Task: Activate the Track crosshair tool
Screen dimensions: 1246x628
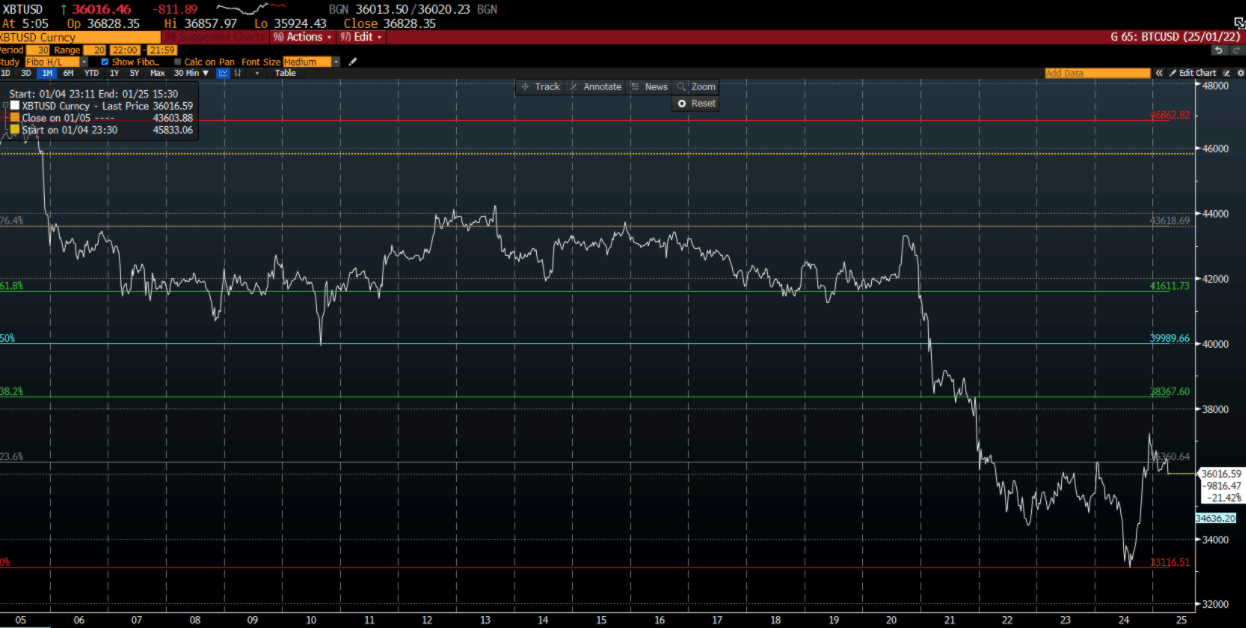Action: coord(540,87)
